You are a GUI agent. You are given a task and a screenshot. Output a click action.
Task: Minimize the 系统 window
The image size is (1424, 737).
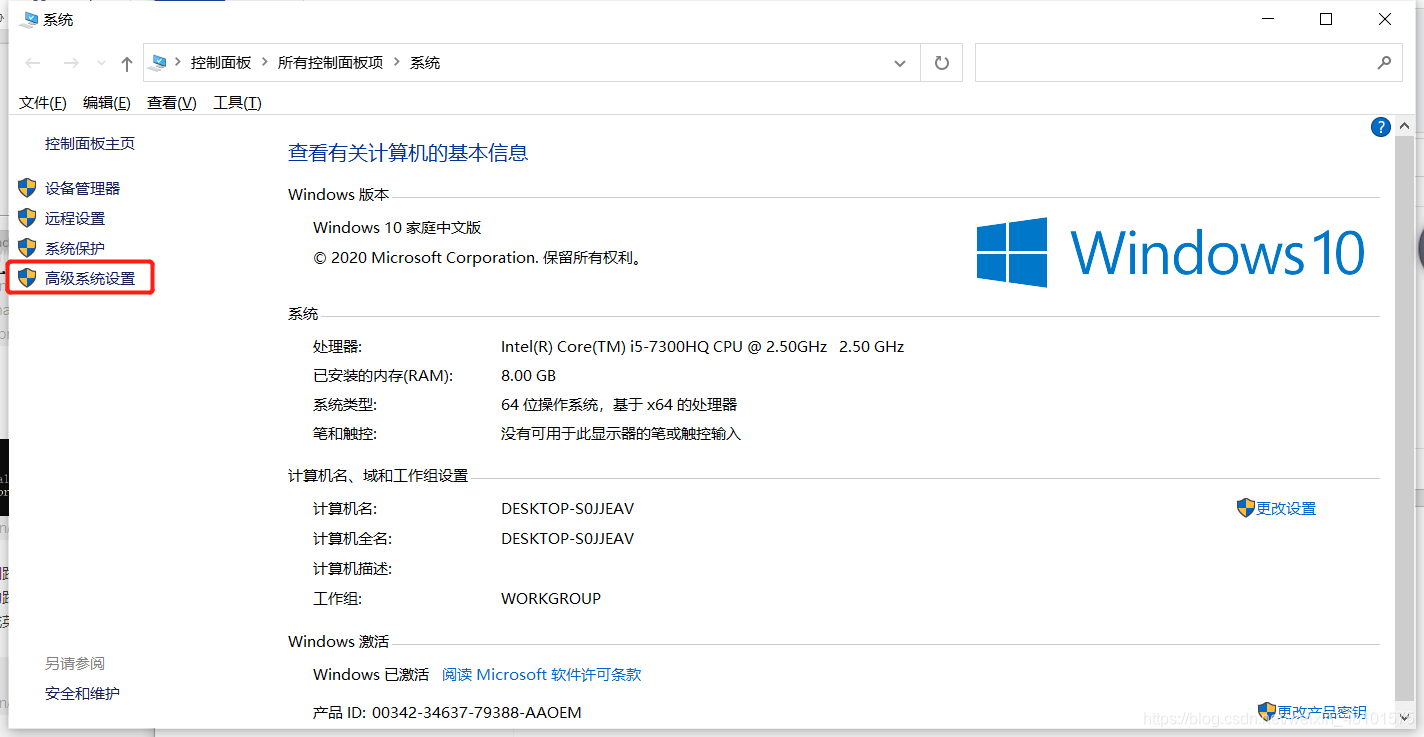point(1267,19)
